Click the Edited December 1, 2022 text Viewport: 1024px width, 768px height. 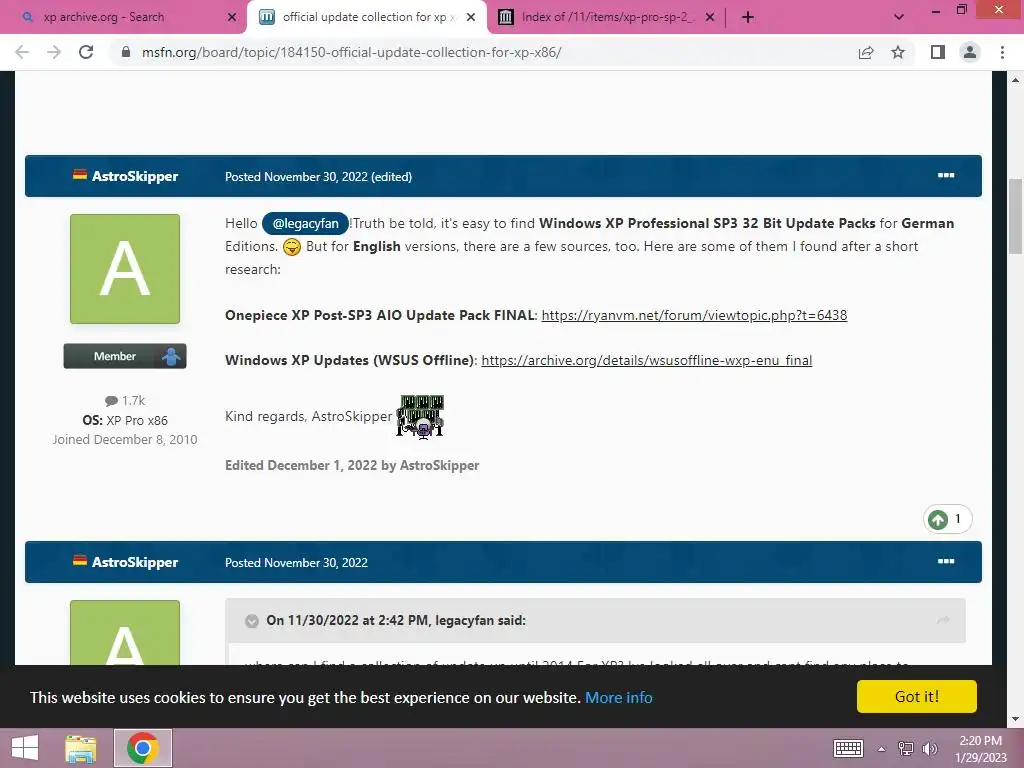click(x=352, y=465)
